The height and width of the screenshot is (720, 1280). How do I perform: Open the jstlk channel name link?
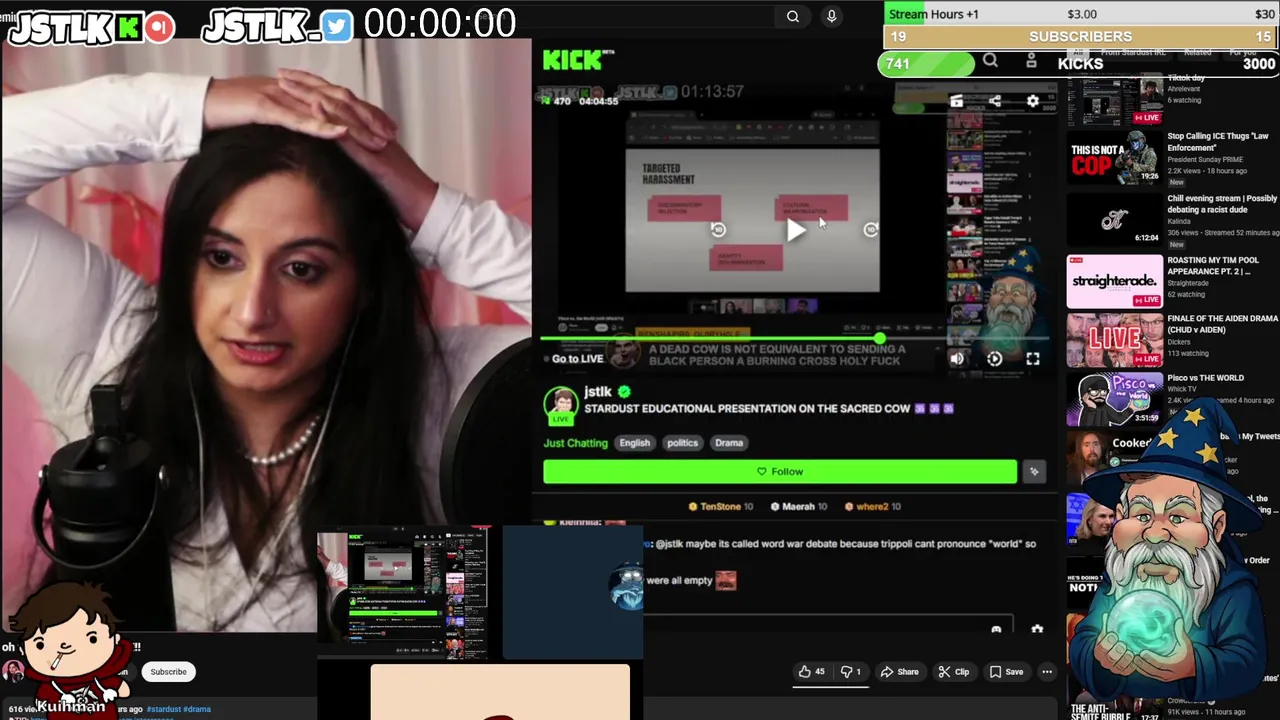[598, 391]
